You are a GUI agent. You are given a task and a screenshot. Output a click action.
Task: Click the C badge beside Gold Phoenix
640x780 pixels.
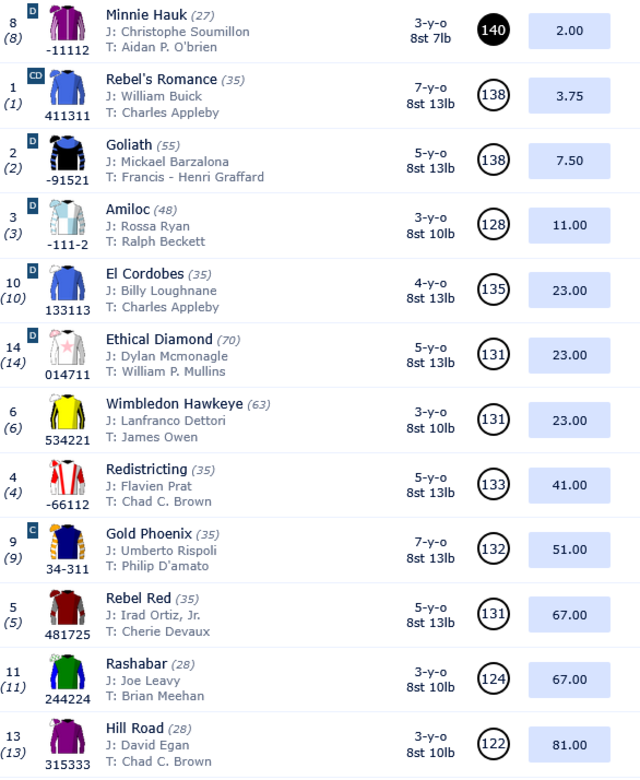33,530
